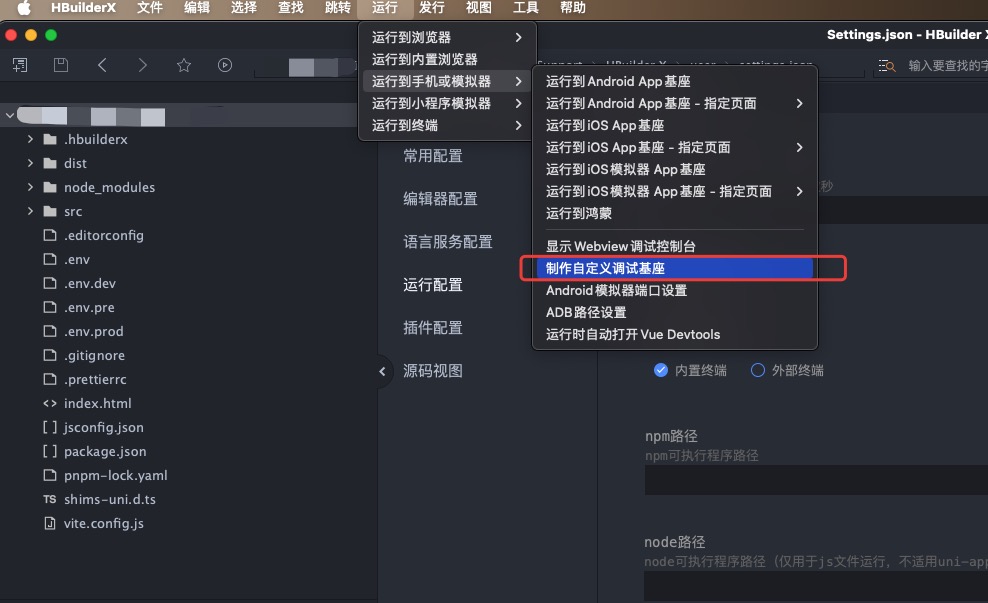Choose 运行时自动打开 Vue Devtools

click(x=674, y=335)
